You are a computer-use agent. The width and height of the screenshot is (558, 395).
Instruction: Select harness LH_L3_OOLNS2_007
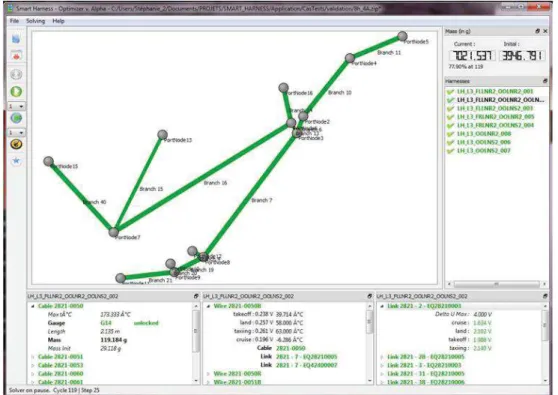click(484, 151)
